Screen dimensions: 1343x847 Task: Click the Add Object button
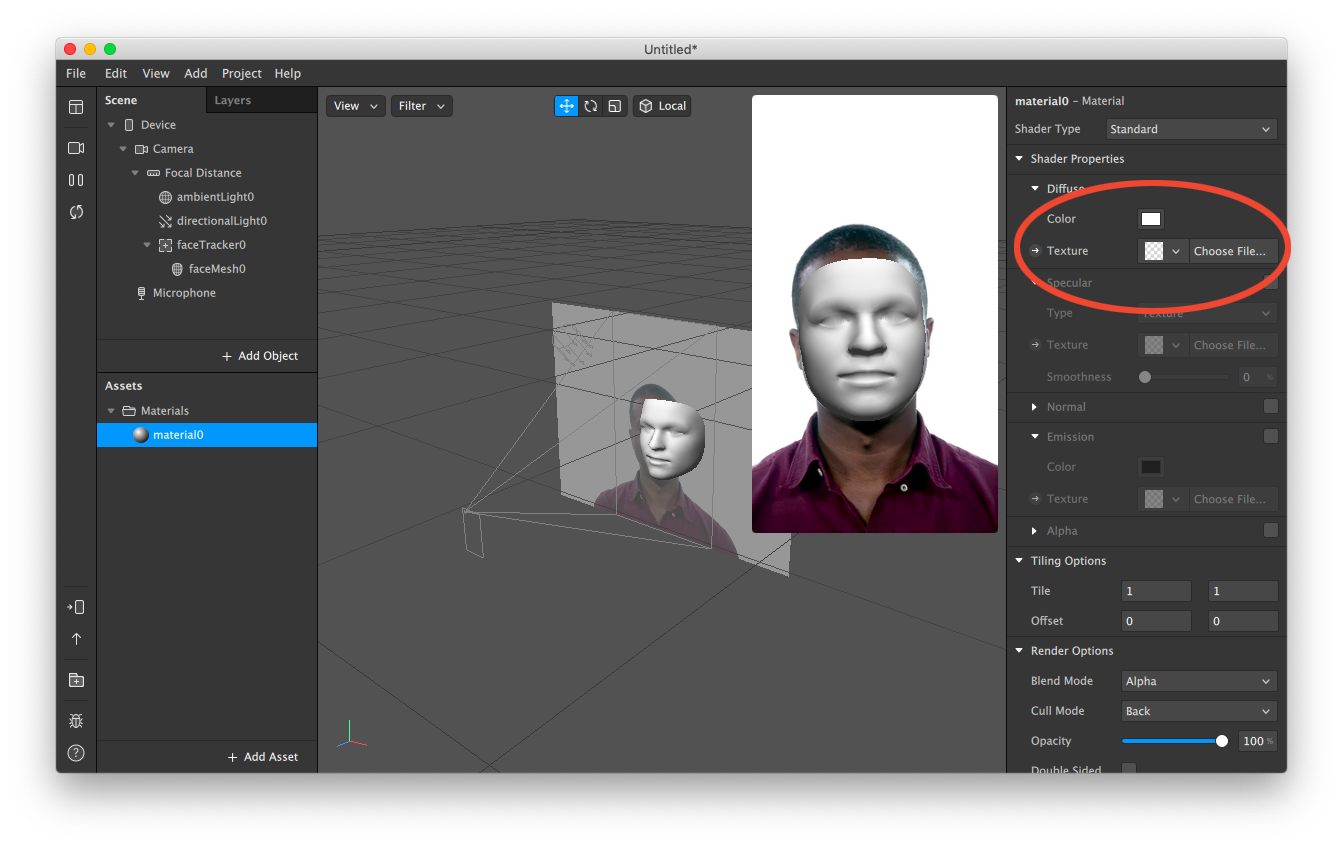coord(260,356)
